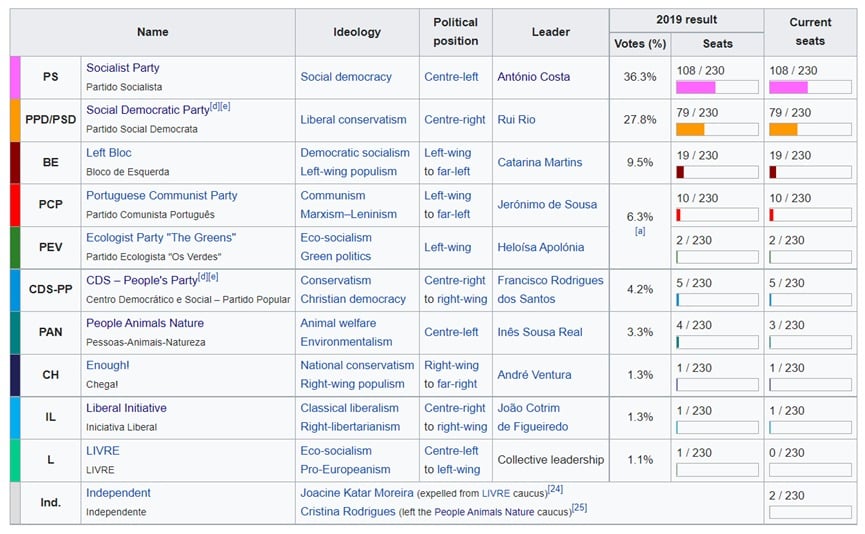This screenshot has height=534, width=865.
Task: Open footnote [a] under 6.3% votes
Action: coord(640,231)
